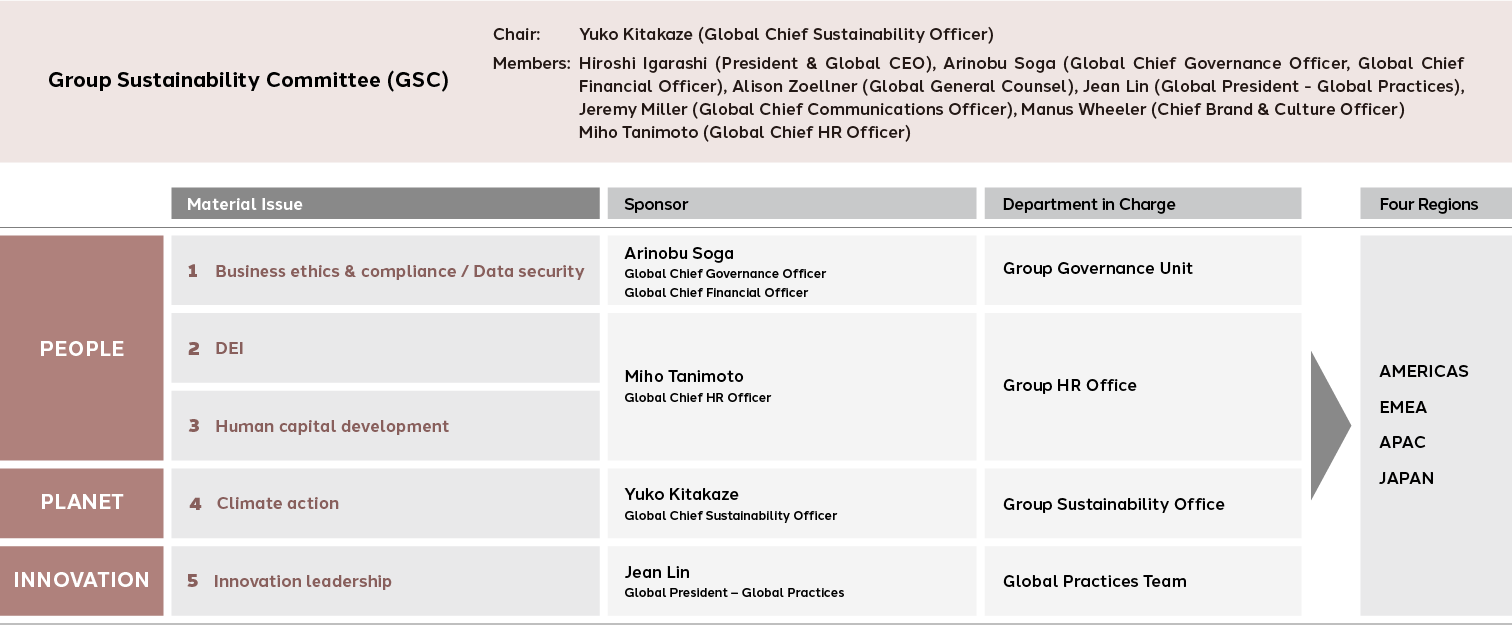The image size is (1512, 625).
Task: Click sponsor Jean Lin in table
Action: coord(657,572)
